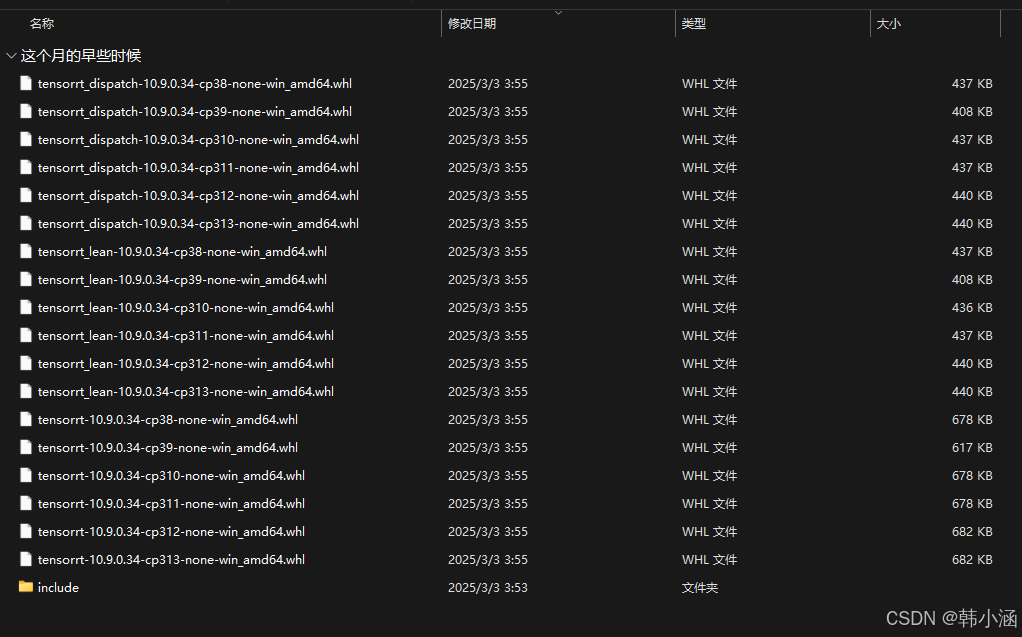Click WHL 文件 type of tensorrt_lean cp313 row
The height and width of the screenshot is (637, 1022).
click(709, 392)
